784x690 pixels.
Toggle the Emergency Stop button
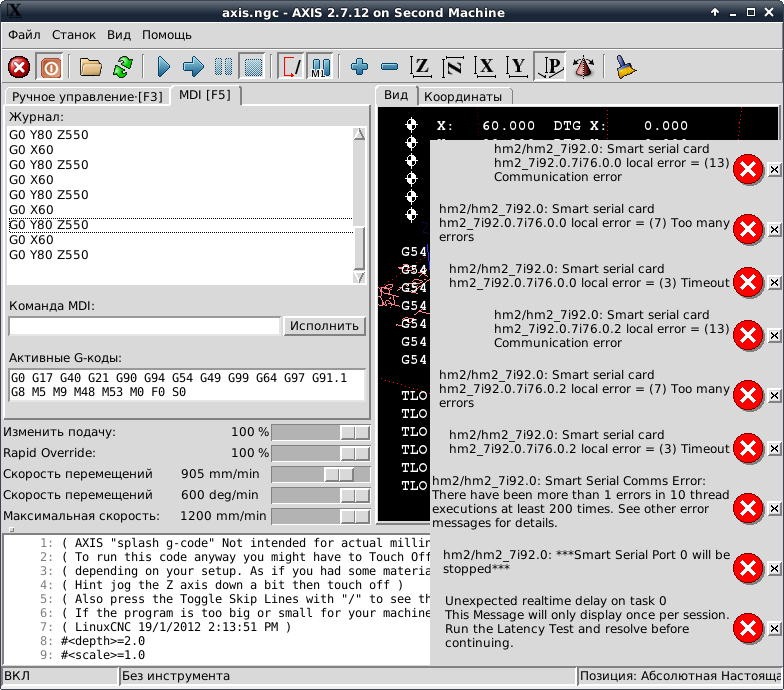click(x=19, y=67)
